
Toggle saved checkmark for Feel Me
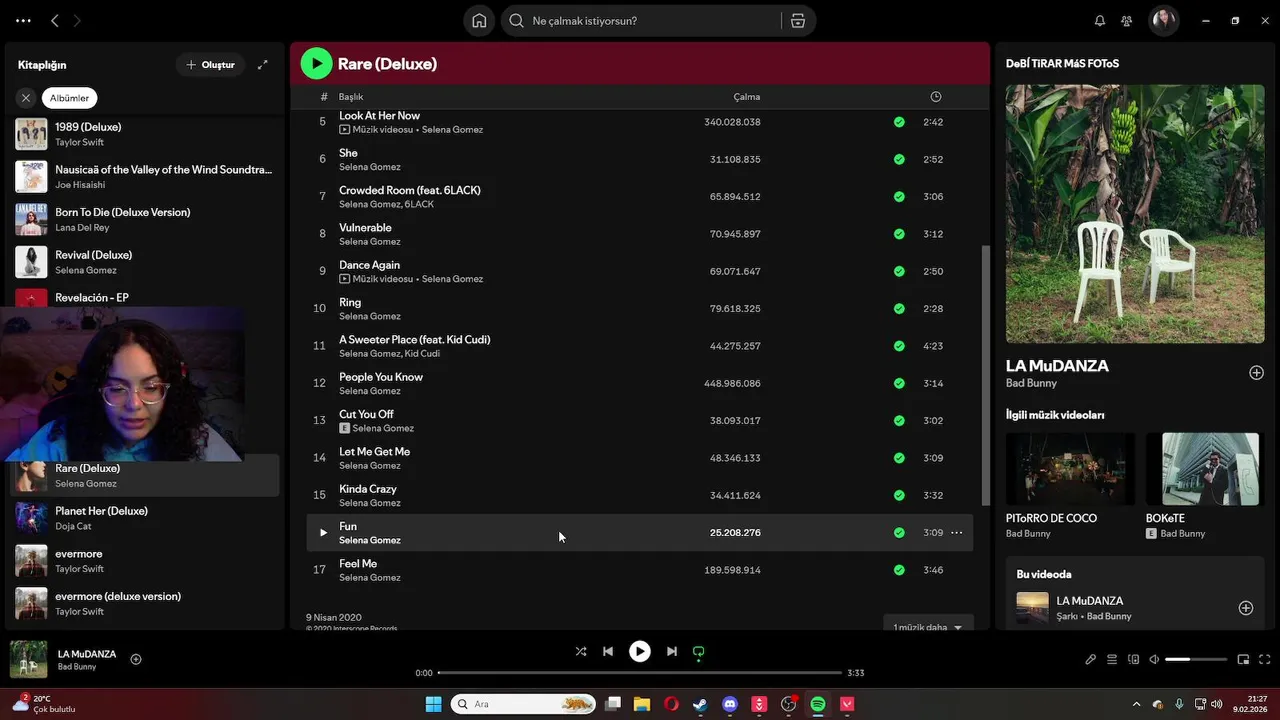tap(899, 570)
